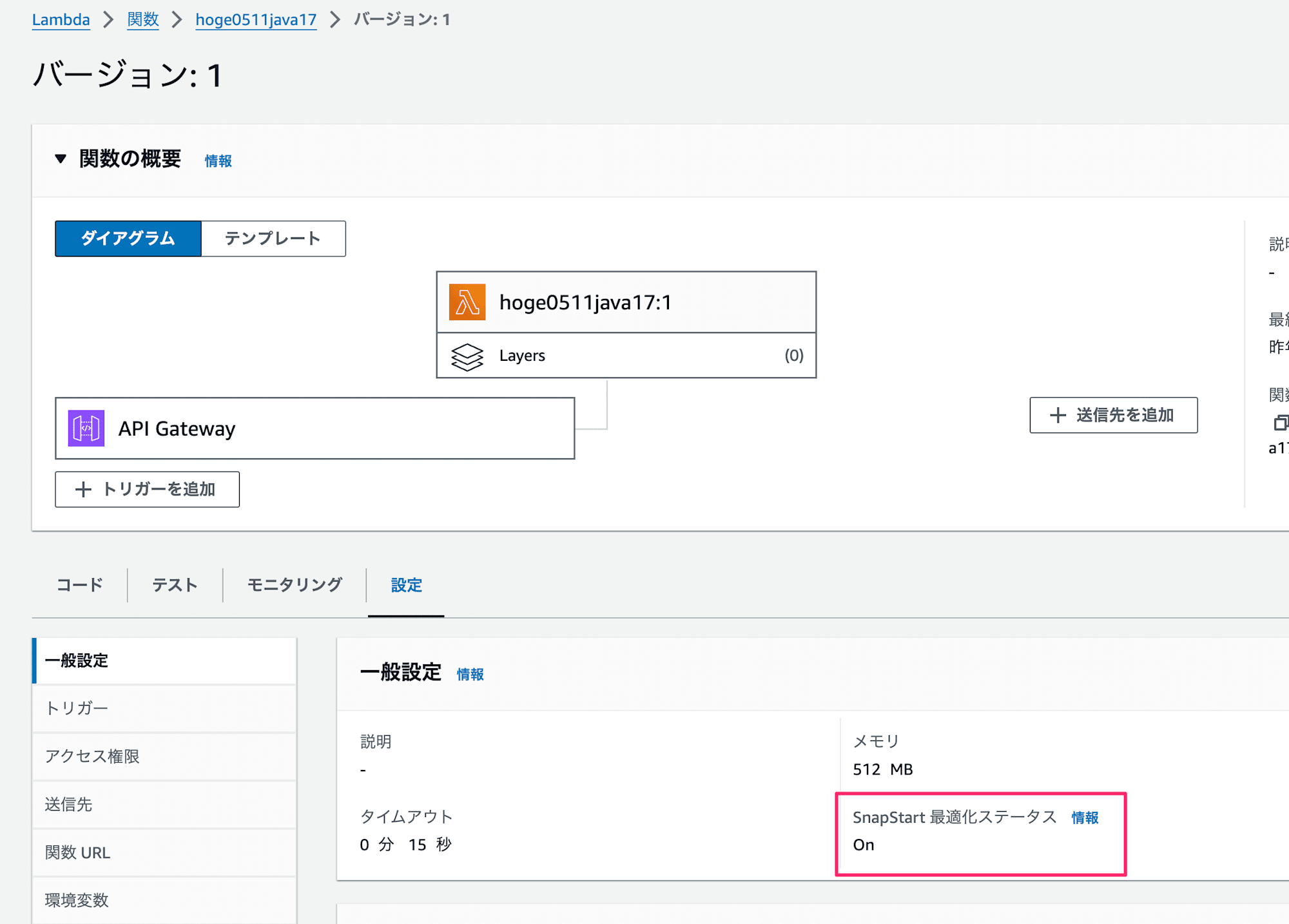The image size is (1289, 924).
Task: Open the Layers row label
Action: 522,356
